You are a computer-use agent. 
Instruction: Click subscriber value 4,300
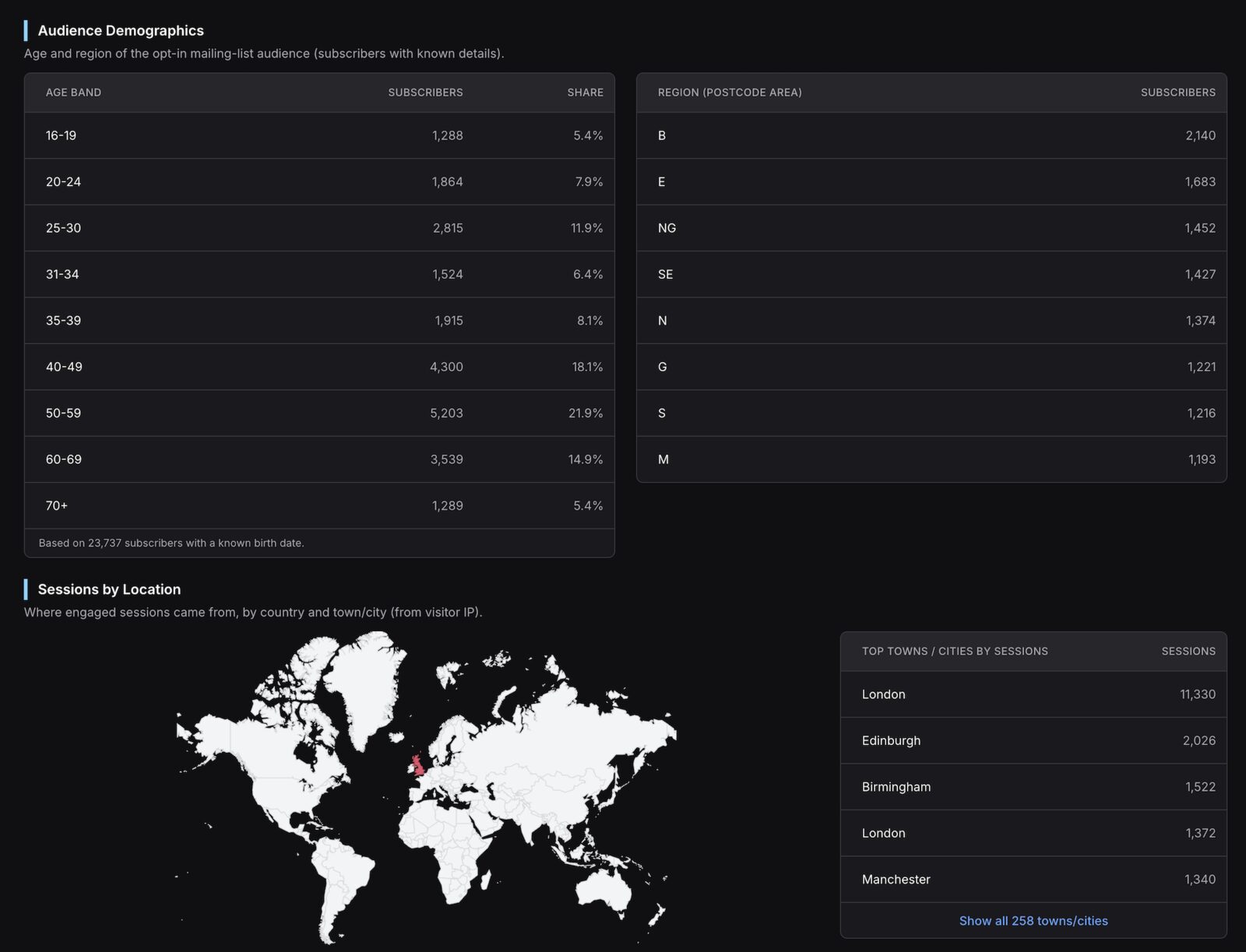(x=446, y=367)
